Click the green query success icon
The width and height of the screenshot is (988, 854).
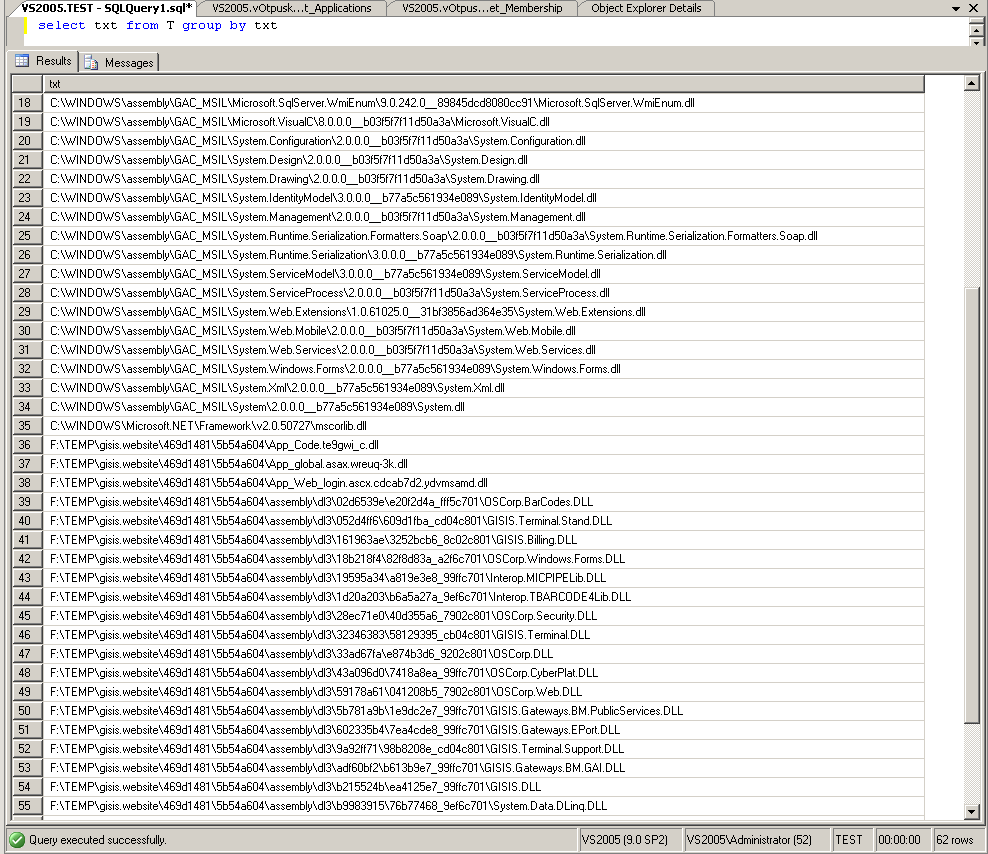click(17, 840)
